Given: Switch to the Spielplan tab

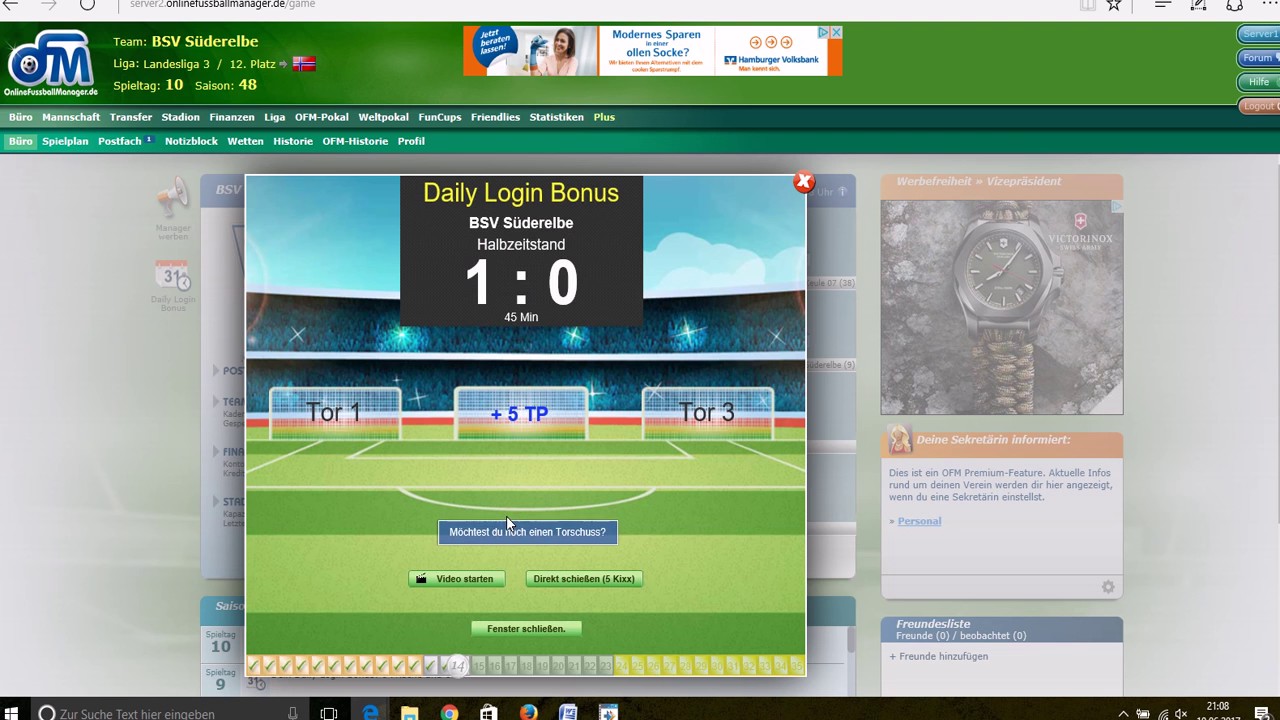Looking at the screenshot, I should click(x=65, y=141).
